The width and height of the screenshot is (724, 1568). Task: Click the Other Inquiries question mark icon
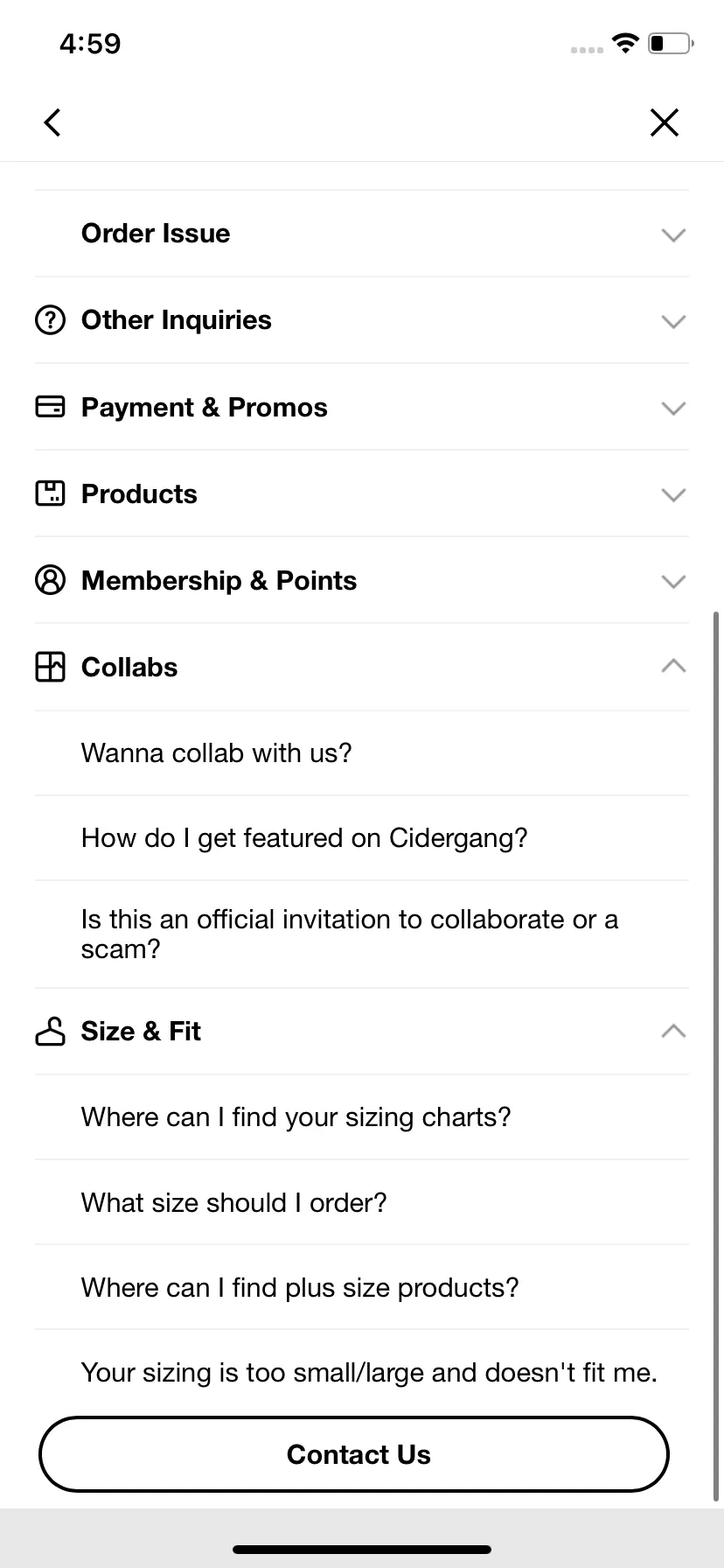click(50, 320)
